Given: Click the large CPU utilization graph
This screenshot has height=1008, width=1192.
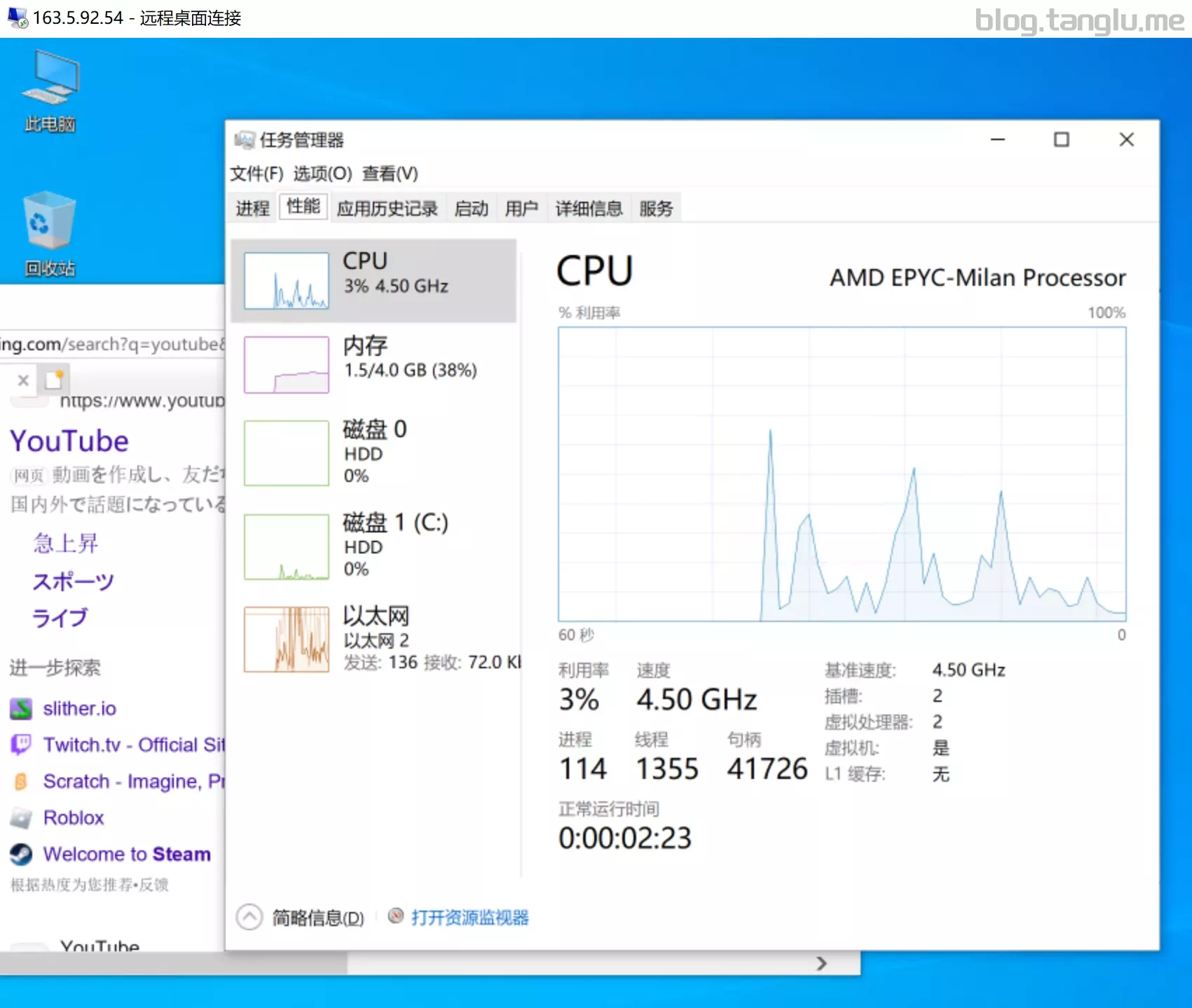Looking at the screenshot, I should (x=842, y=474).
